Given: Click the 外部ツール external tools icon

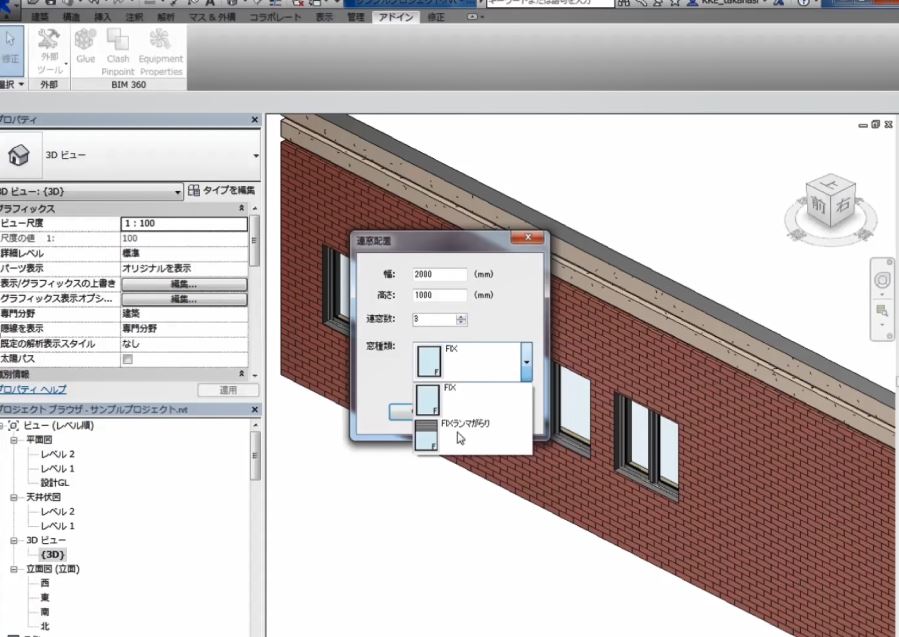Looking at the screenshot, I should click(x=49, y=45).
